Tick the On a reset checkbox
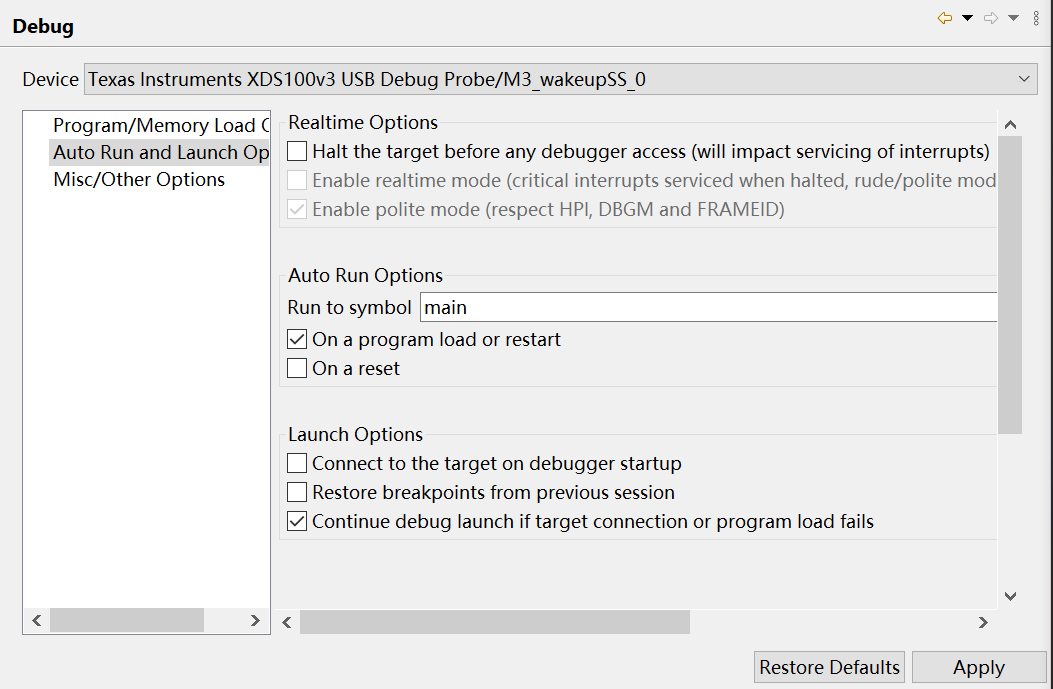Screen dimensions: 1053x689 click(x=297, y=369)
